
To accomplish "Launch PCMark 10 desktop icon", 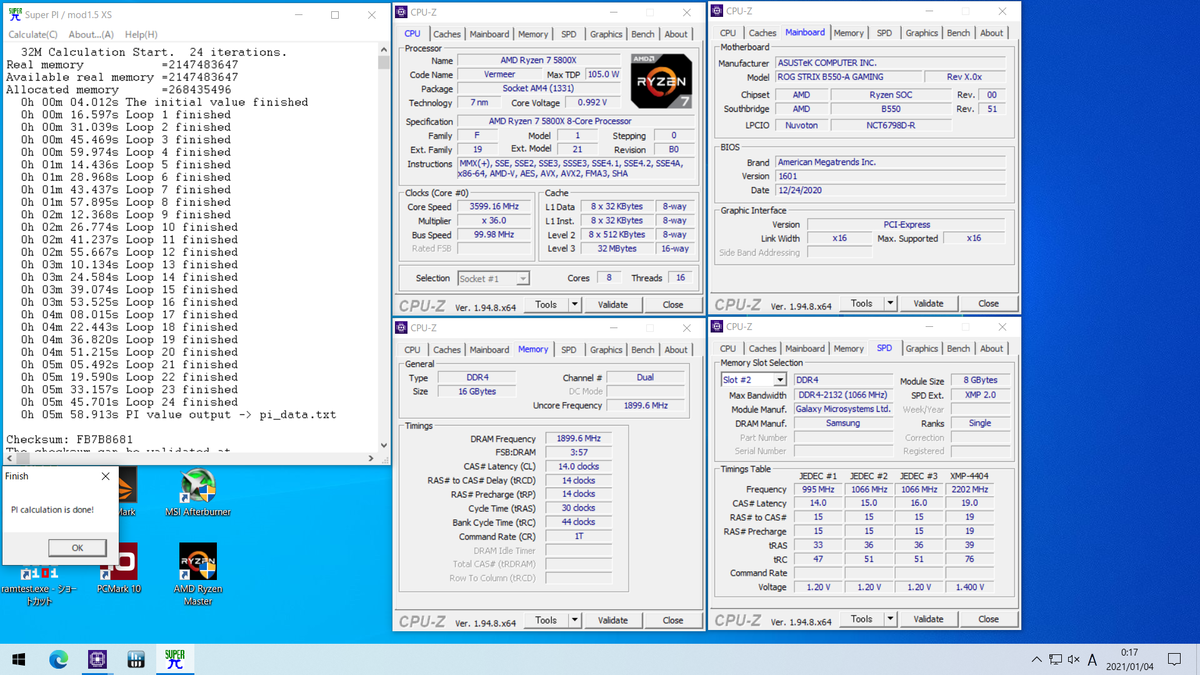I will (119, 569).
